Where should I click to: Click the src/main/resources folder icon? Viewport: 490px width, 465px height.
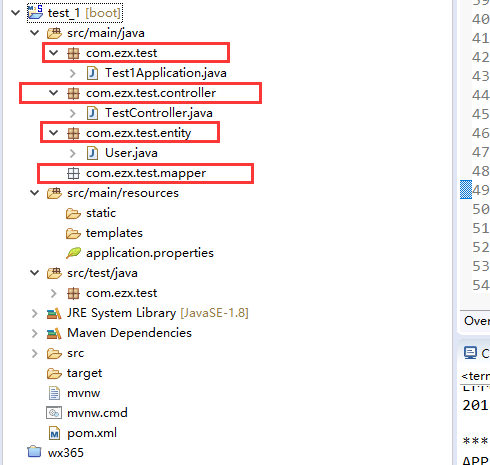tap(54, 193)
